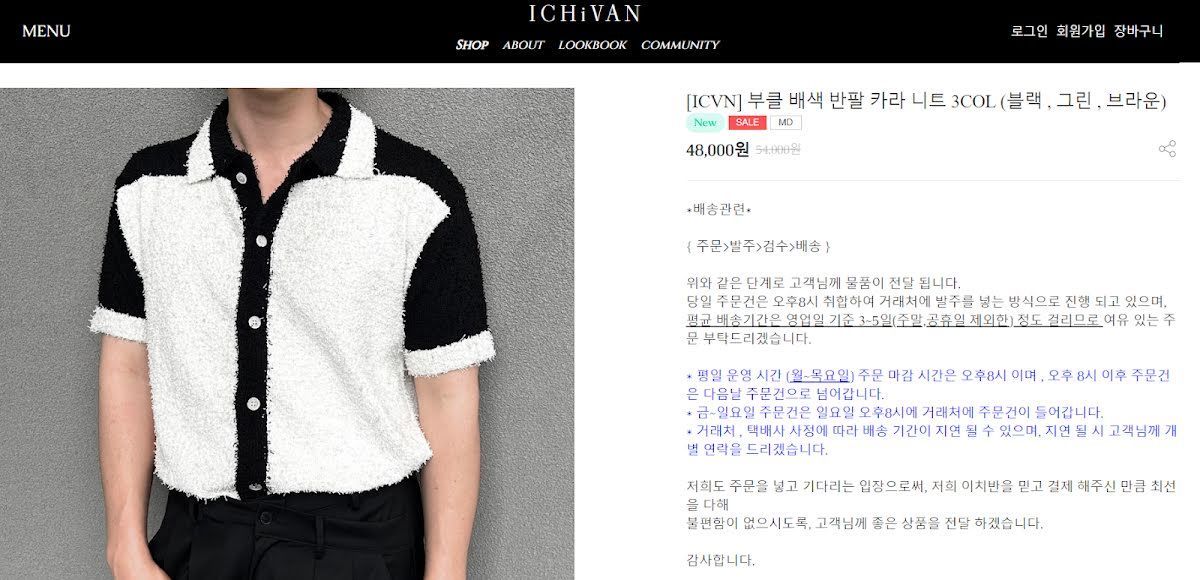Open the MENU in the header
Viewport: 1200px width, 580px height.
click(x=46, y=31)
